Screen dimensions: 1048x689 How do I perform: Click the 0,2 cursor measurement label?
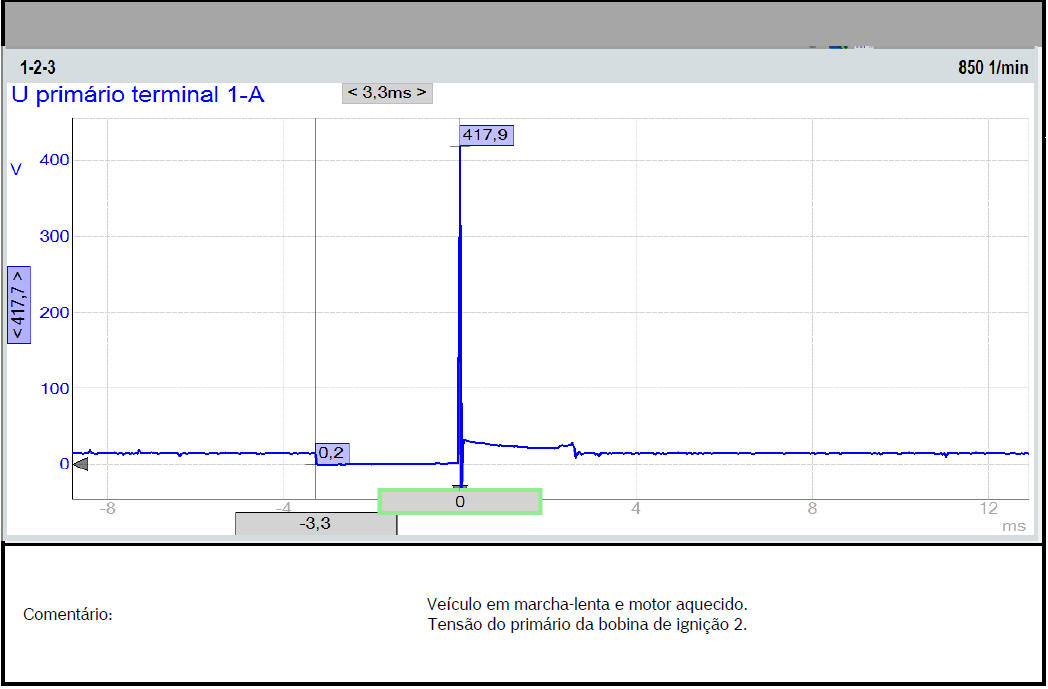click(332, 453)
